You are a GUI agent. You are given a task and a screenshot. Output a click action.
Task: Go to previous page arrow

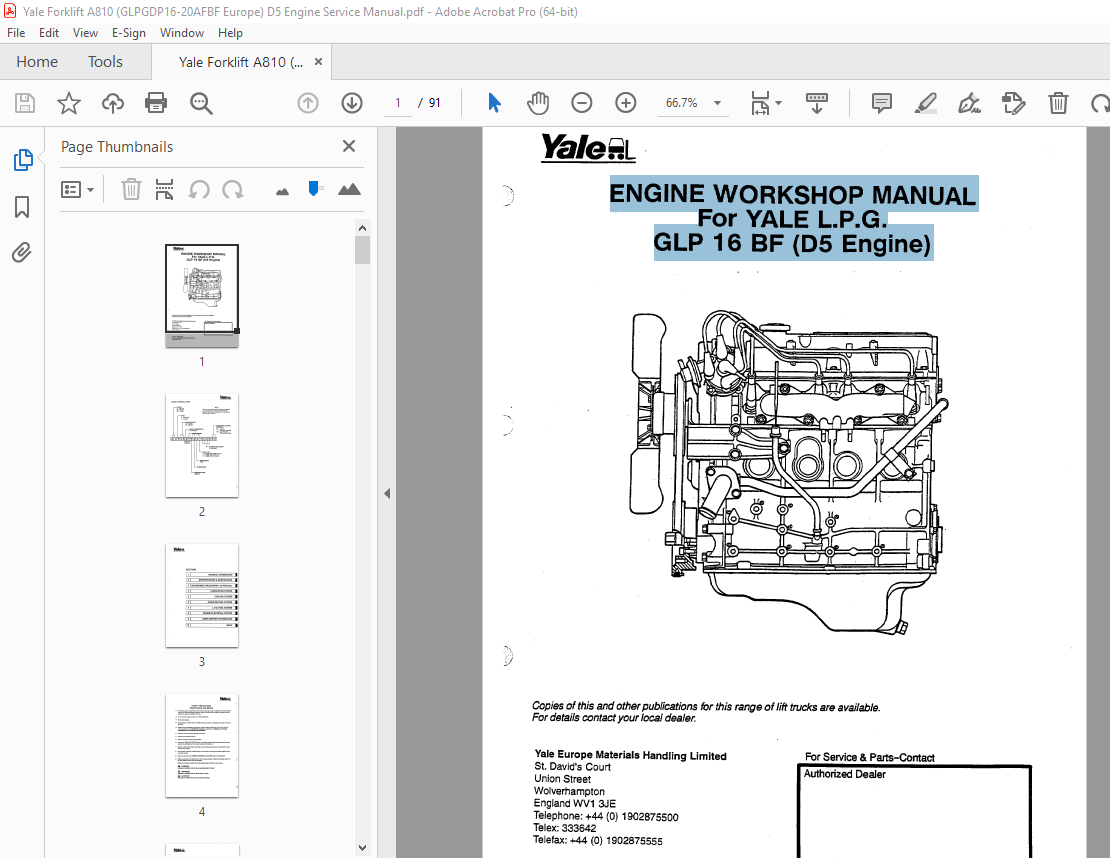pyautogui.click(x=308, y=103)
